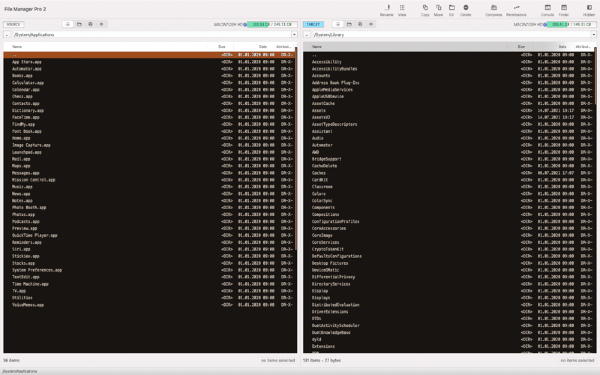Screen dimensions: 600x375
Task: Click the Finder toolbar icon
Action: pyautogui.click(x=564, y=10)
